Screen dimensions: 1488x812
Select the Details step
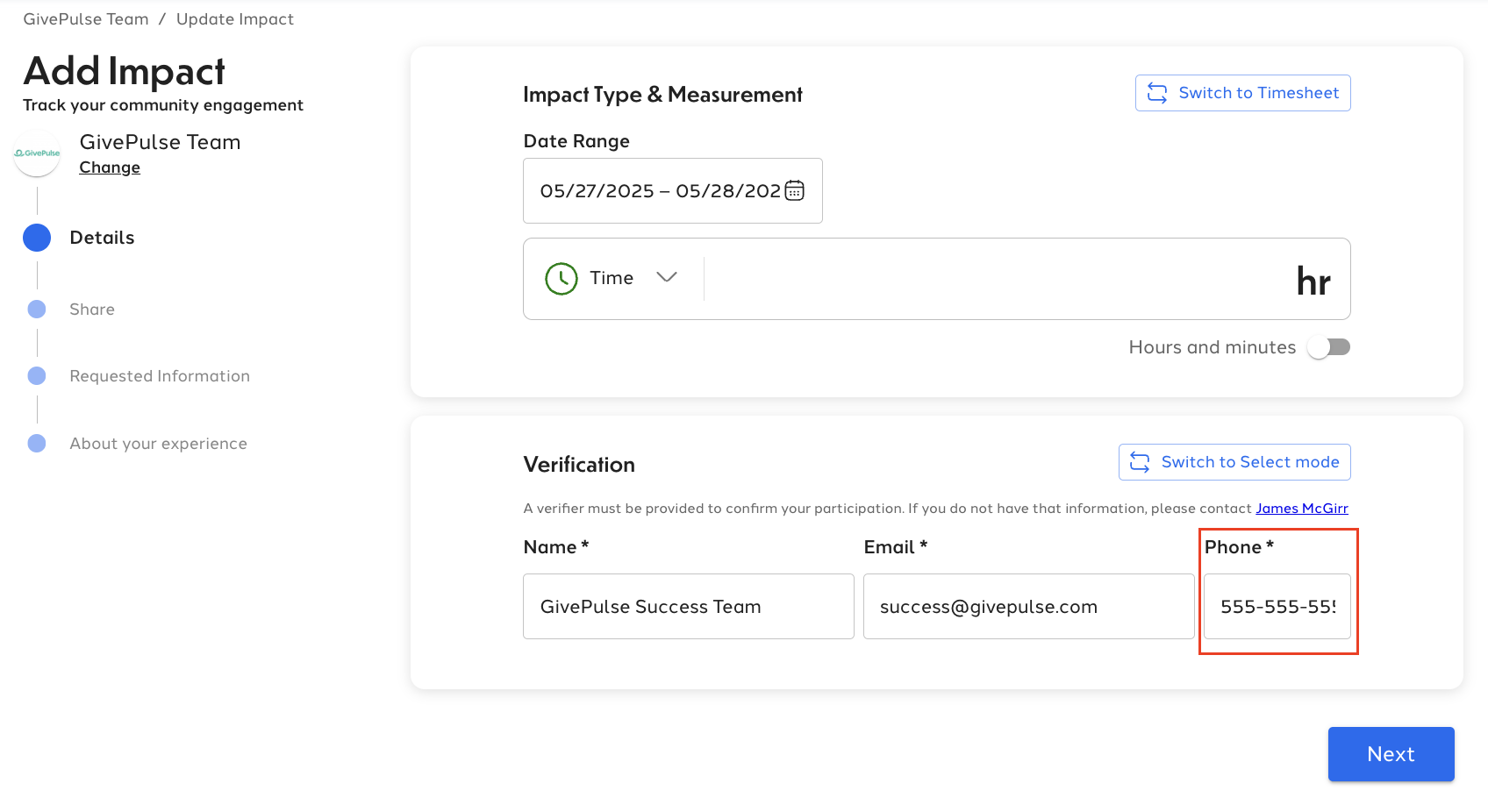[x=102, y=238]
